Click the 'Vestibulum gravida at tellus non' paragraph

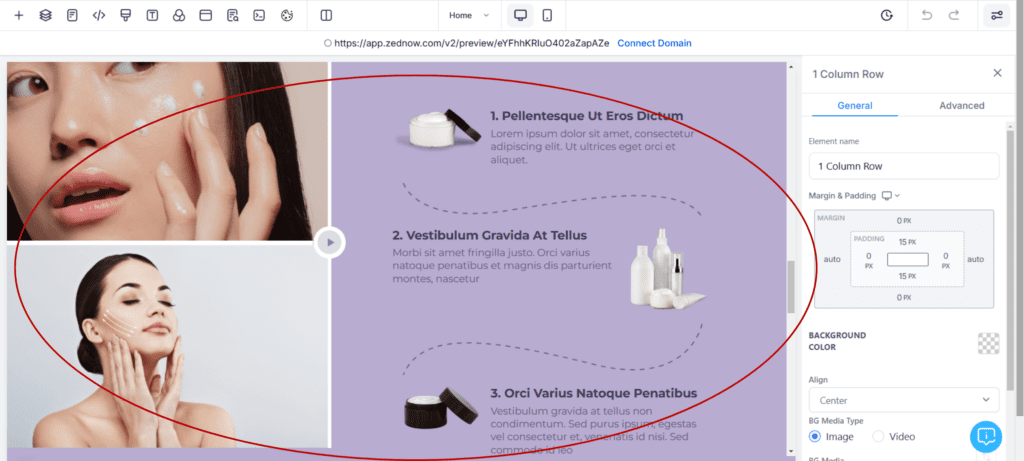[593, 430]
